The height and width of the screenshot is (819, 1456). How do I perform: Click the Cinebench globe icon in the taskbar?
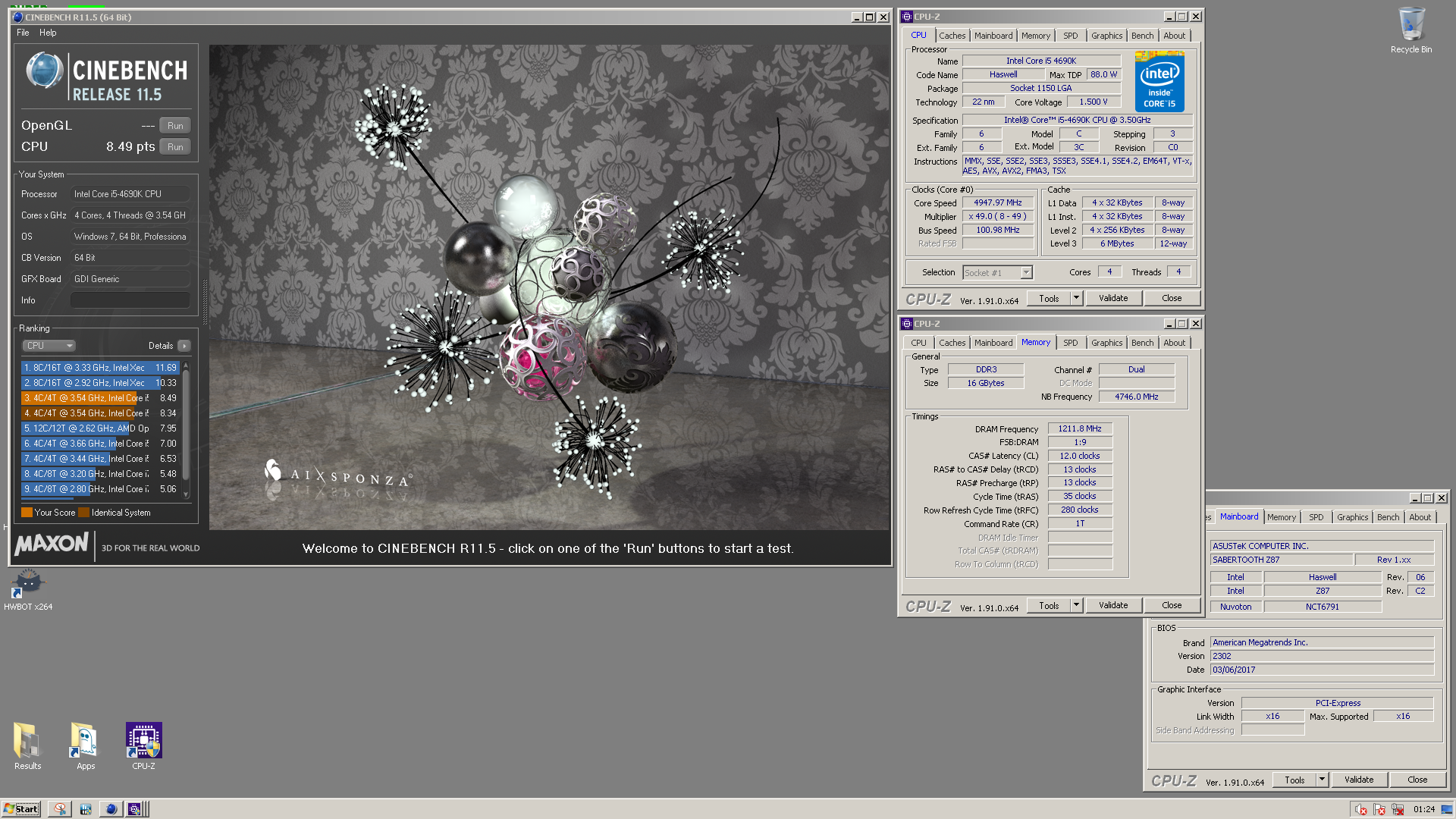pos(111,809)
